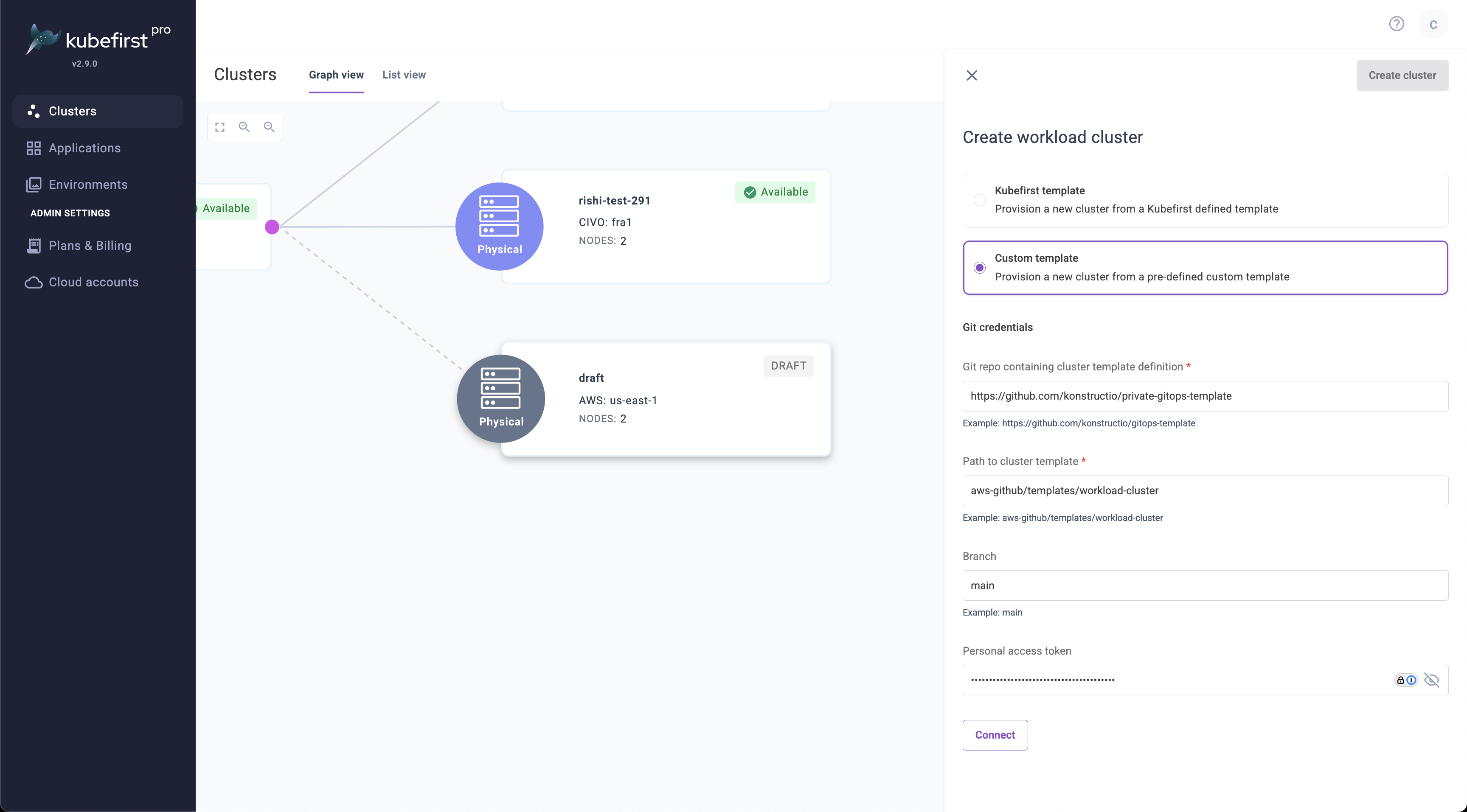Close the Create workload cluster panel
This screenshot has height=812, width=1467.
coord(972,75)
